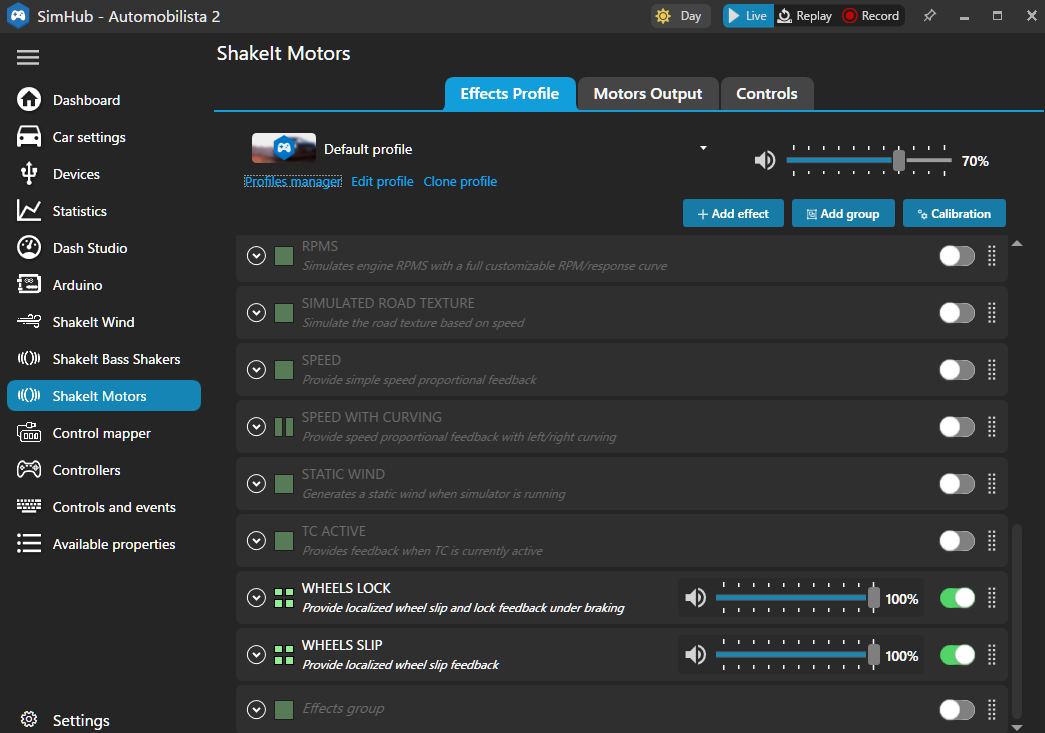1045x733 pixels.
Task: Click the WHEELS SLIP four-square motor icon
Action: [x=284, y=655]
